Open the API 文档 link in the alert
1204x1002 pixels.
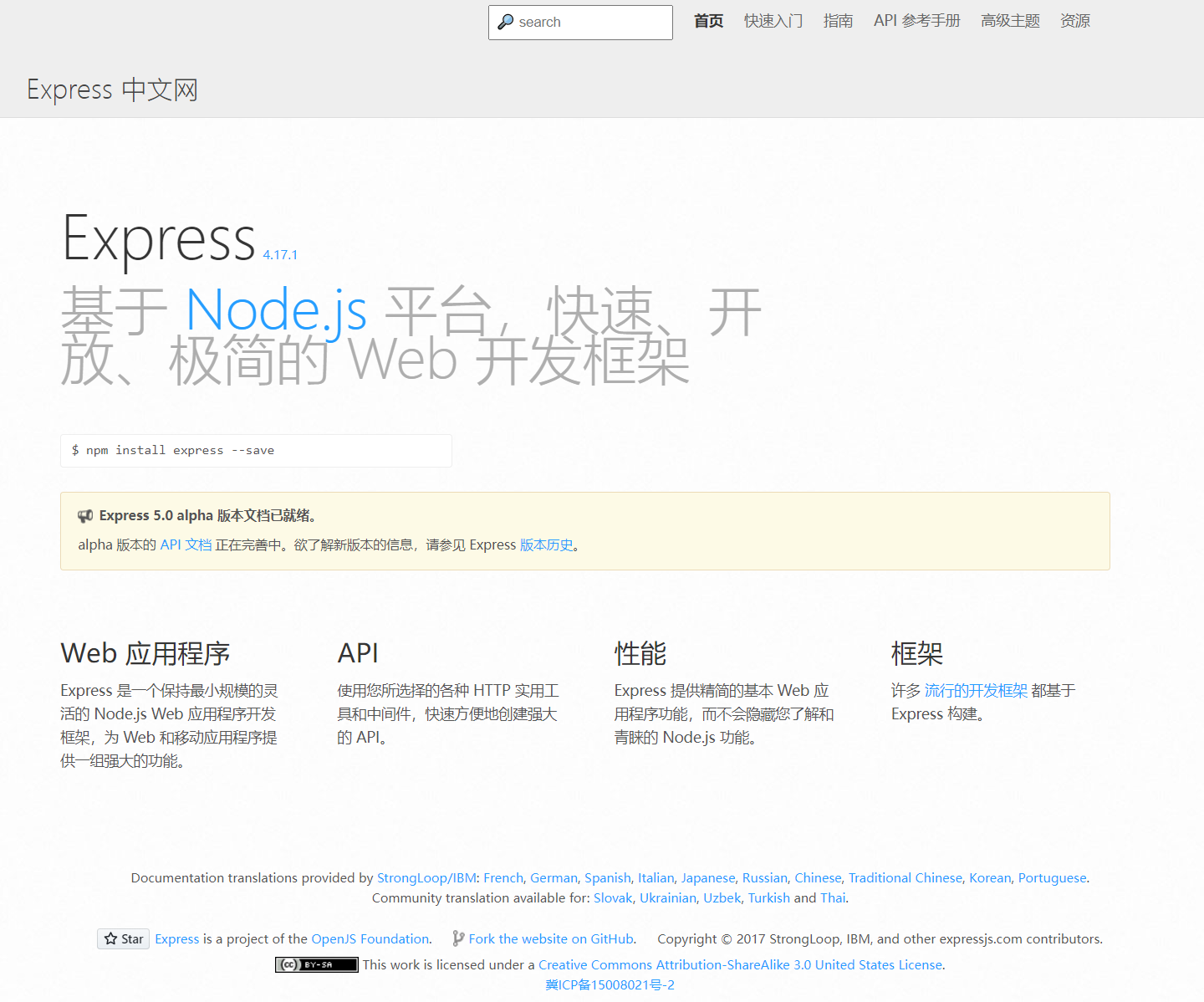coord(186,544)
